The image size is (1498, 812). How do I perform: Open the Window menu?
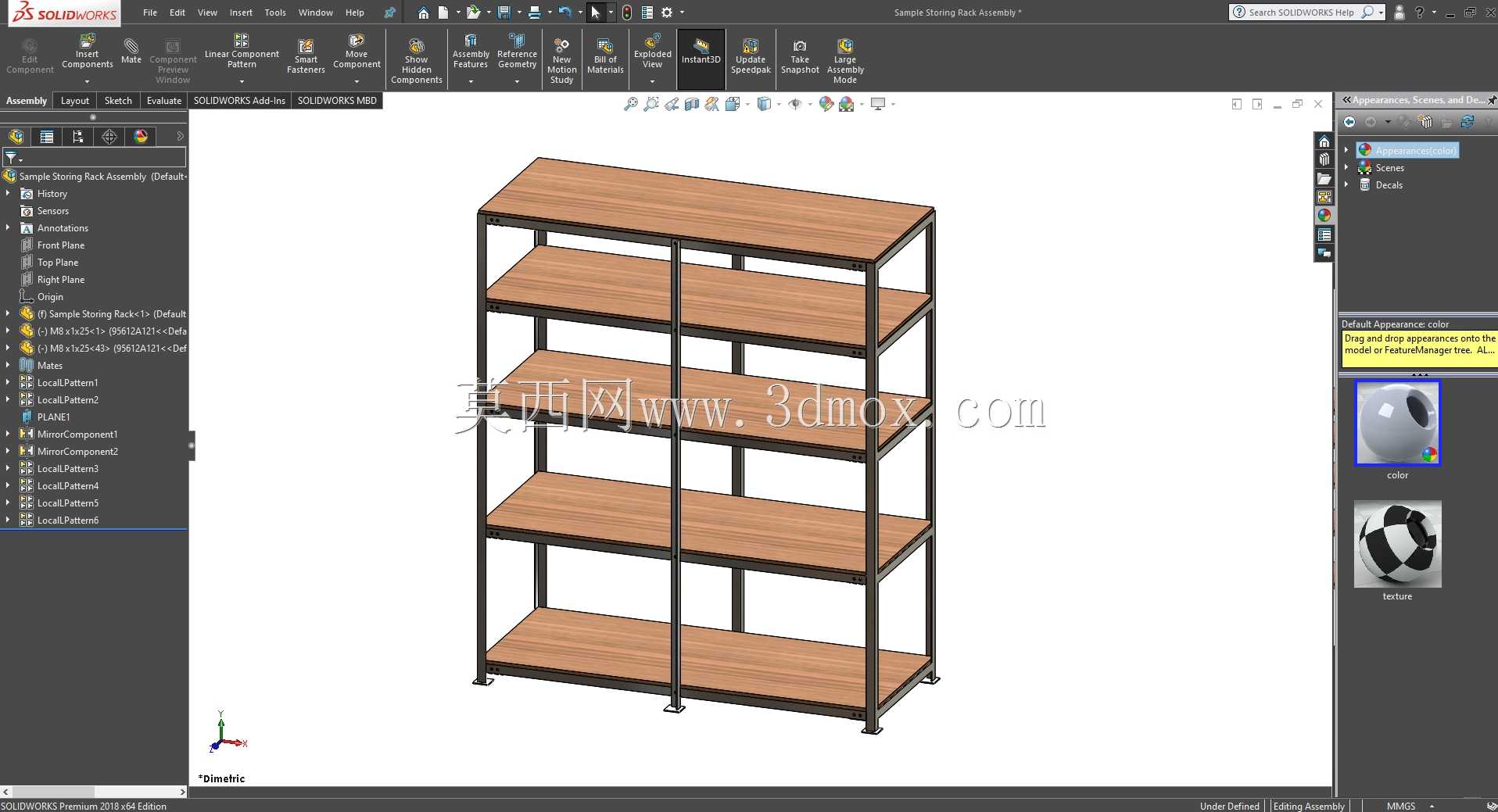[316, 13]
